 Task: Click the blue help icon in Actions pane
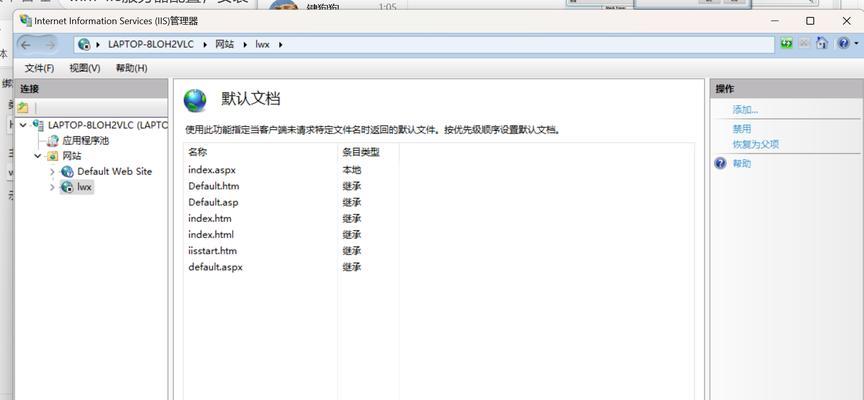(720, 164)
